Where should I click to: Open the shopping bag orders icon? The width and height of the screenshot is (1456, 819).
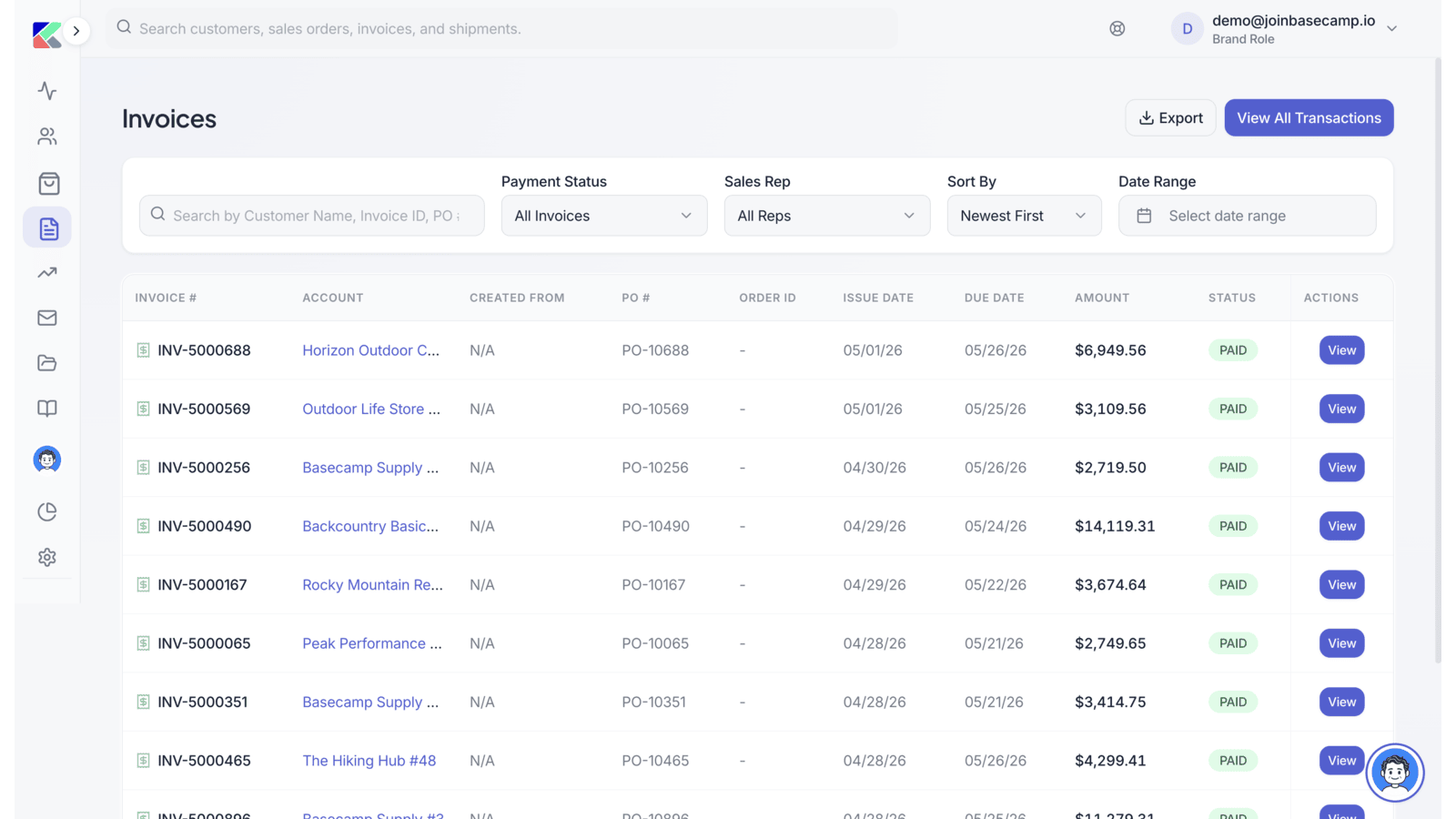48,184
